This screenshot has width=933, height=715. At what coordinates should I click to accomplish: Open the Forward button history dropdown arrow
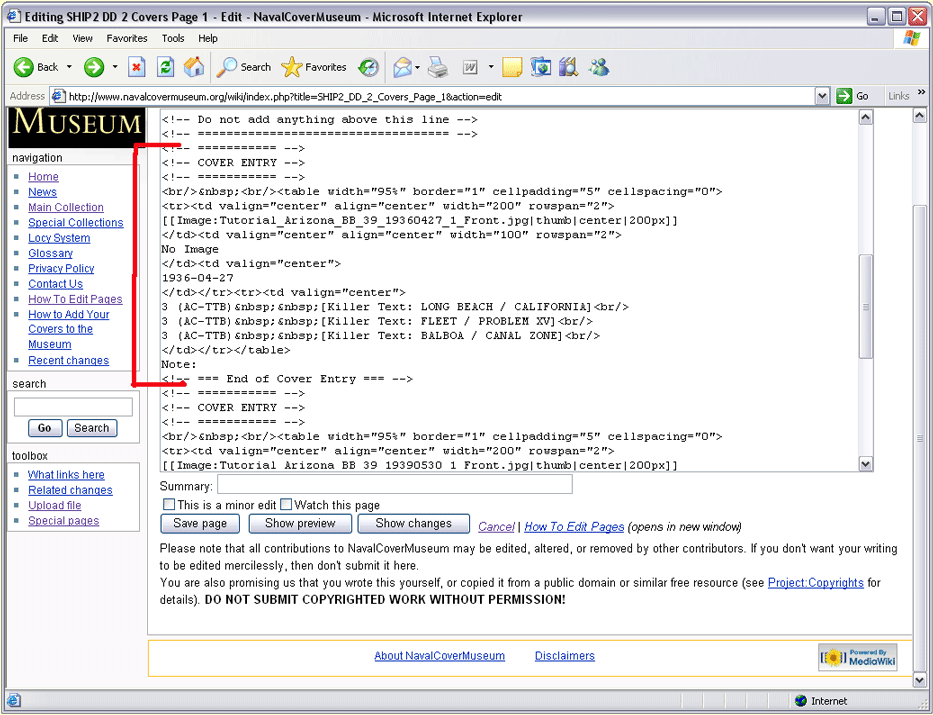click(115, 67)
